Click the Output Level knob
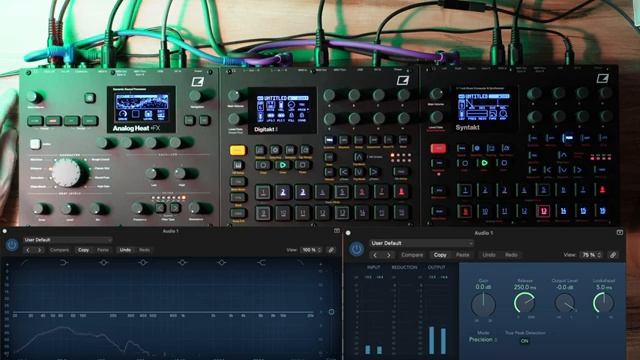 [565, 303]
